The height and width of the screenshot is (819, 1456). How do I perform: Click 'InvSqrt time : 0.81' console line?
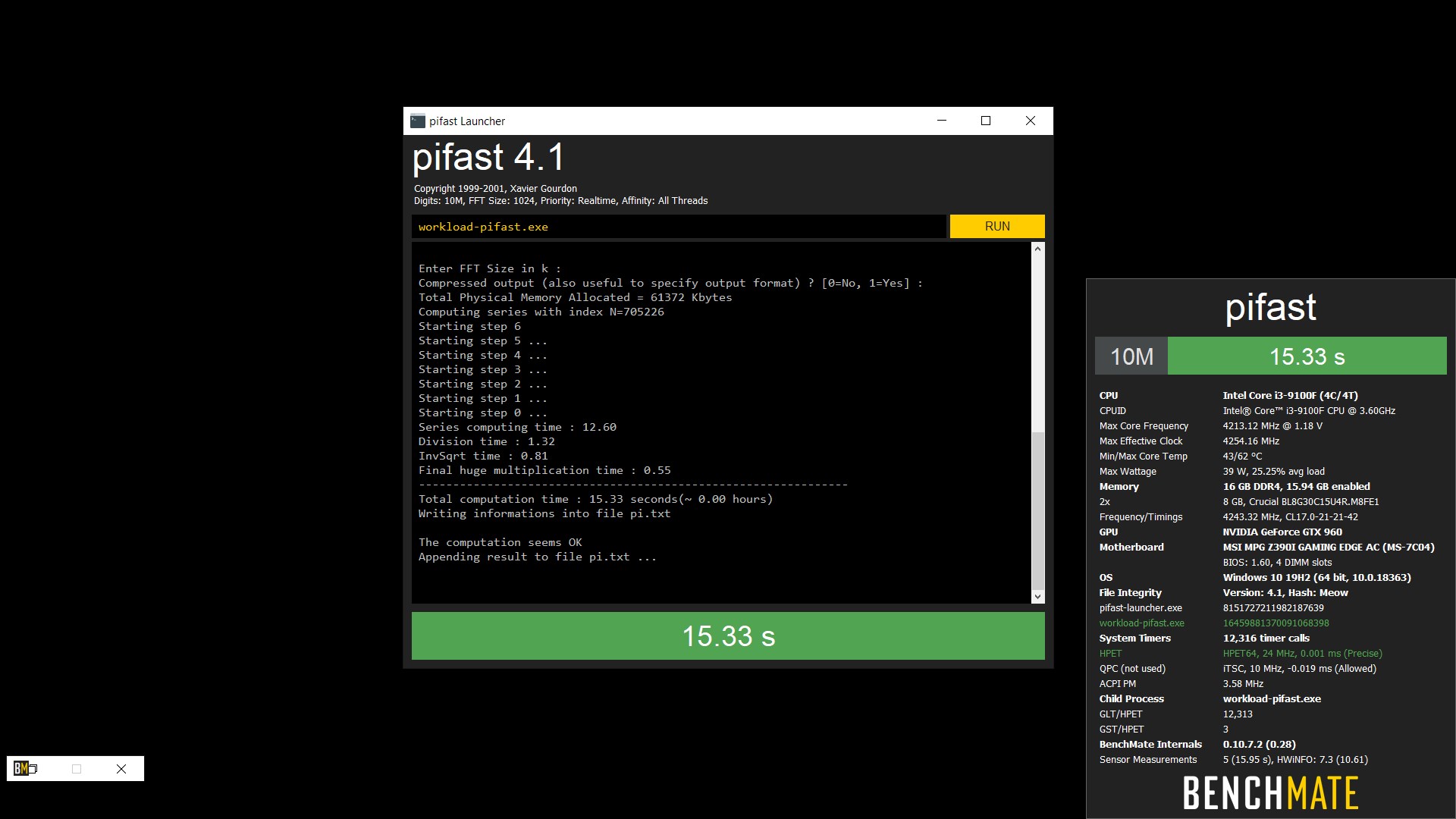(483, 456)
